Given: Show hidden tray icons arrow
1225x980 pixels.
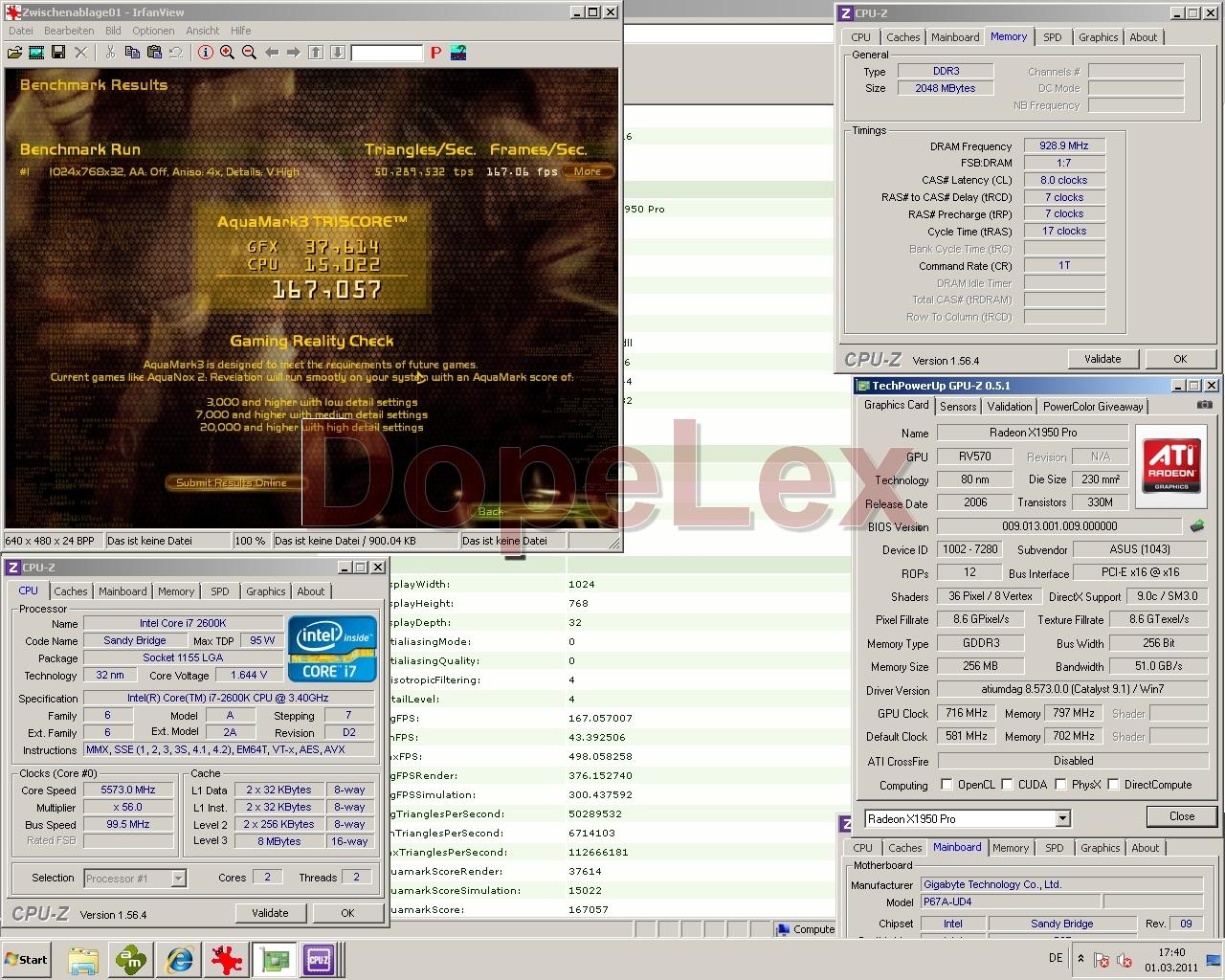Looking at the screenshot, I should (1080, 958).
